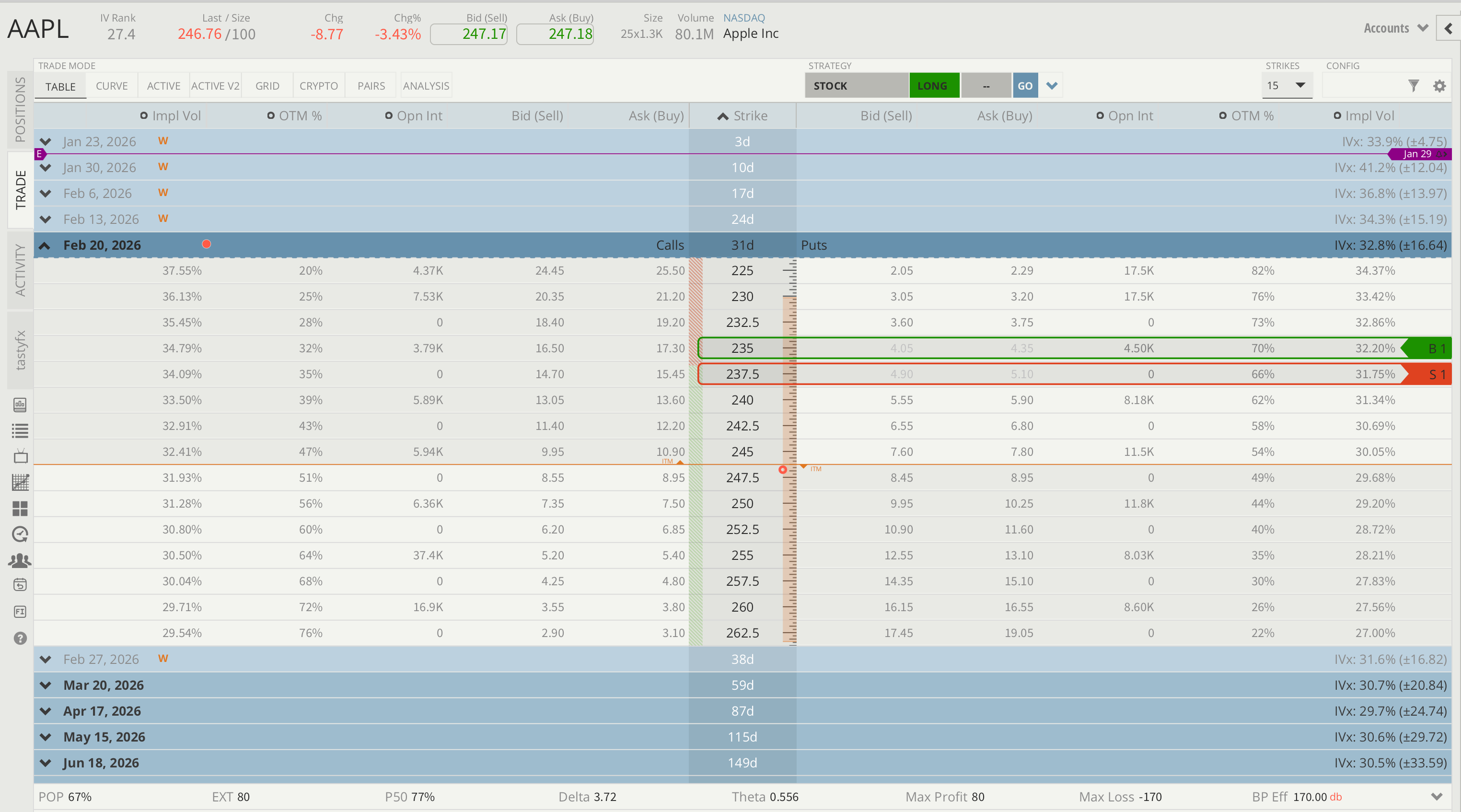Click the list view sidebar icon
Screen dimensions: 1461x812
tap(20, 431)
